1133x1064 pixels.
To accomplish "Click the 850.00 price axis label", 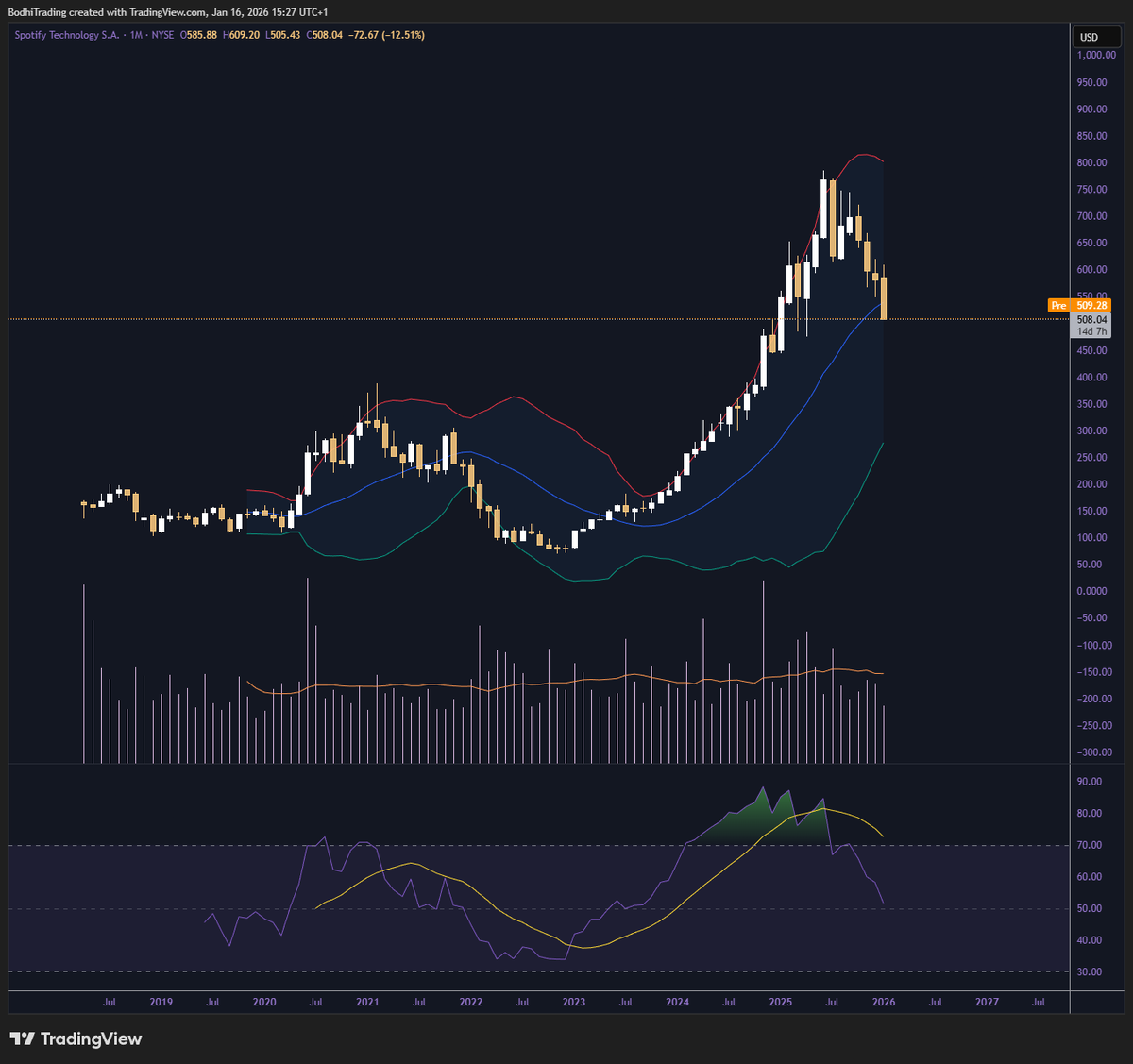I will (x=1092, y=136).
